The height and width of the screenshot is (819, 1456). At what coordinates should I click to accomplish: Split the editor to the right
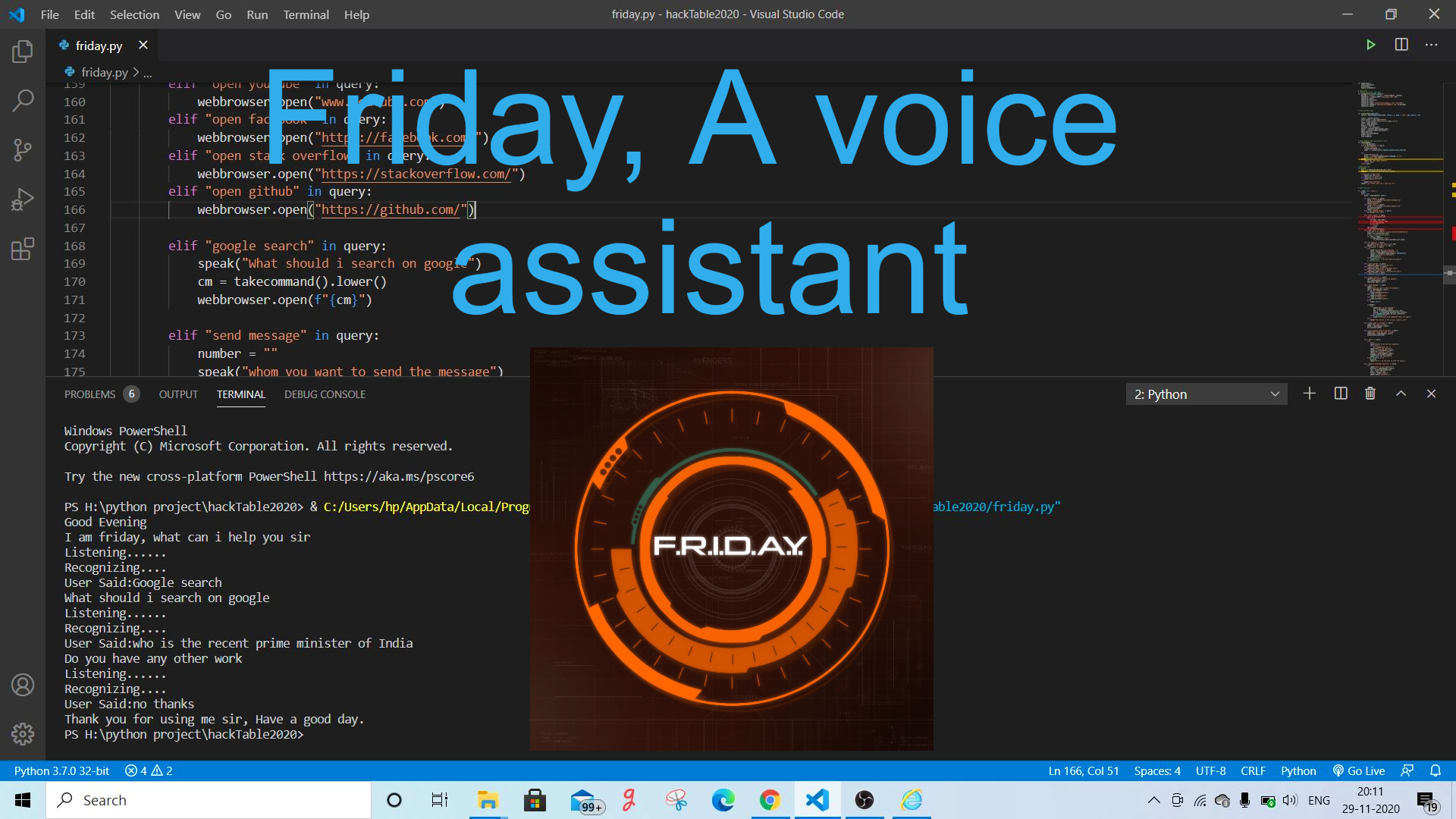(x=1401, y=45)
